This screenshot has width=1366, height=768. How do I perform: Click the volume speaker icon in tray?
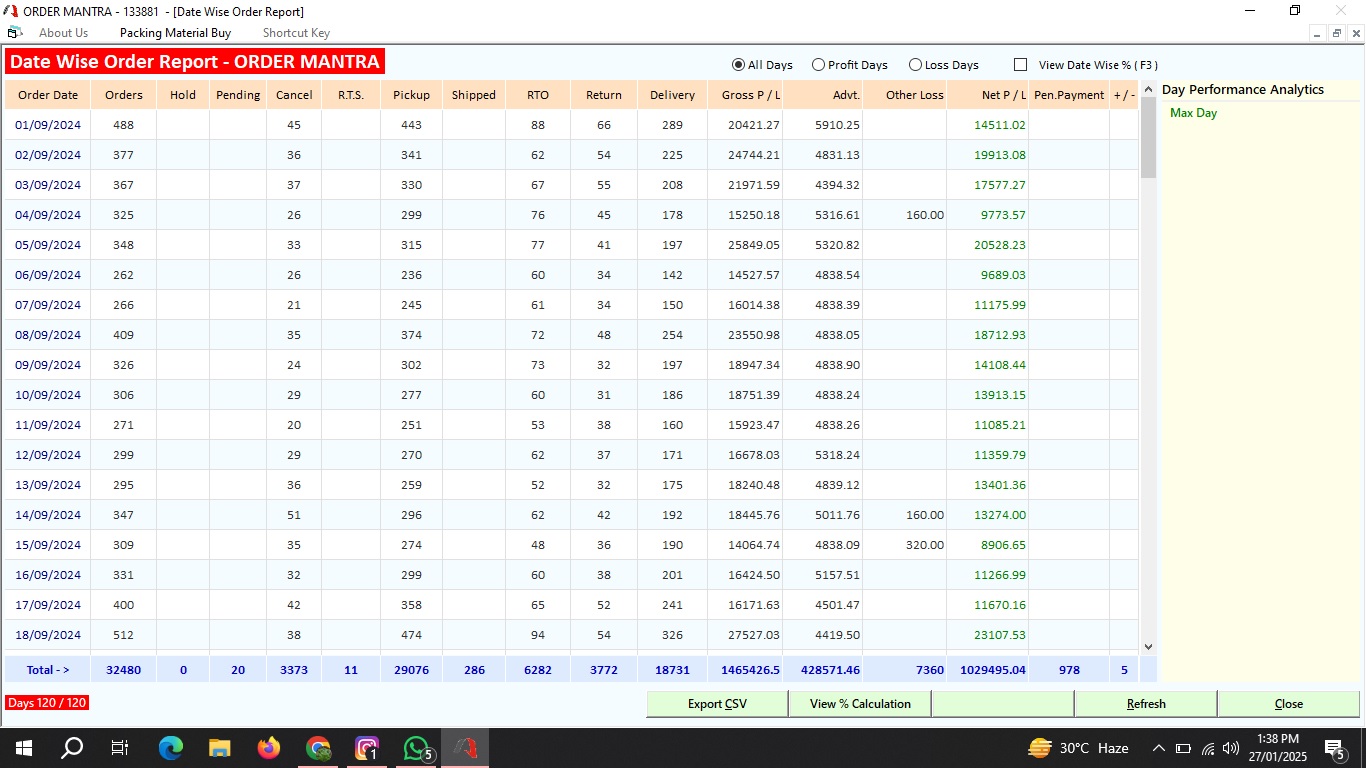pyautogui.click(x=1231, y=748)
